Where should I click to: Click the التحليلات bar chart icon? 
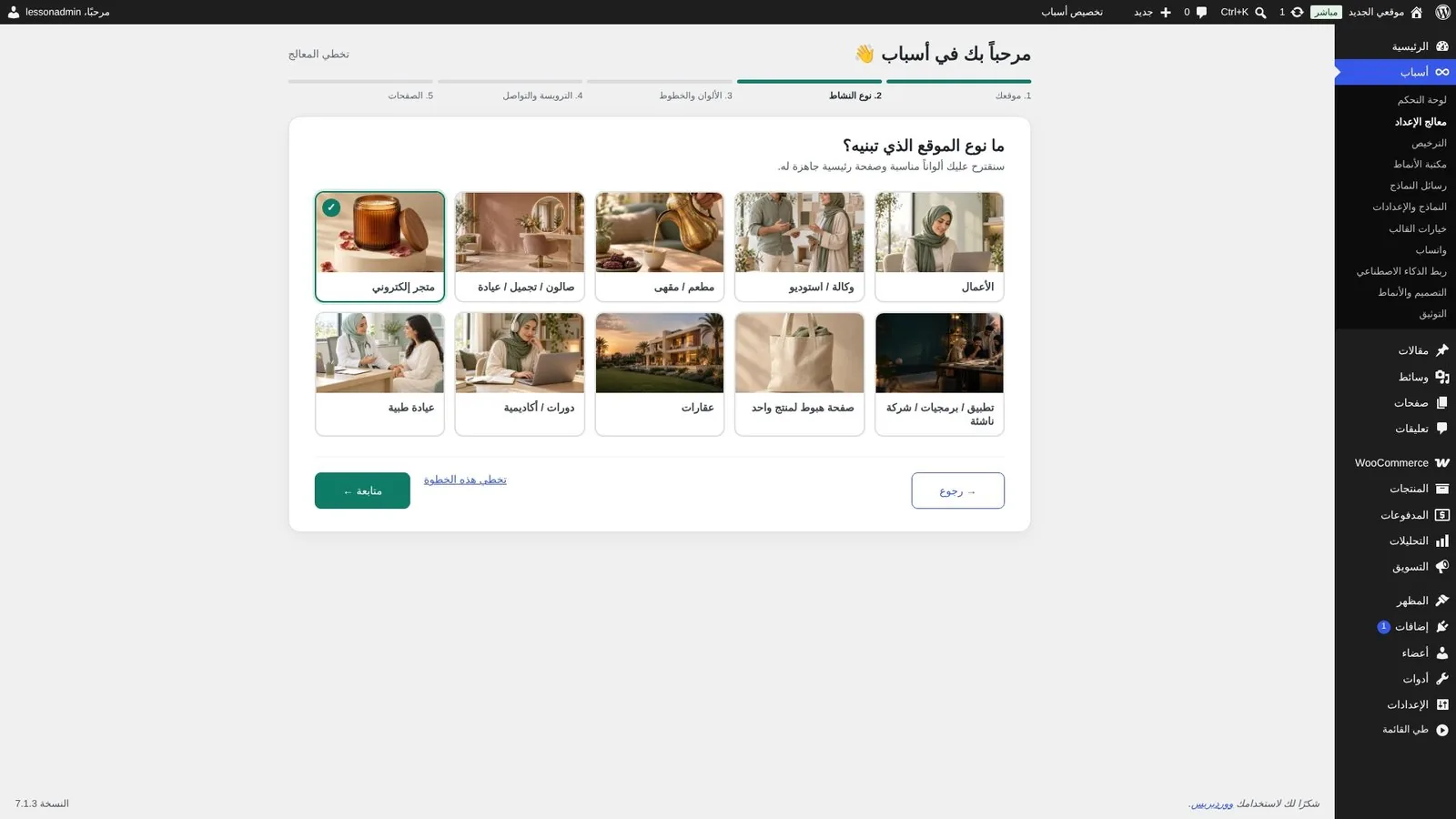click(x=1442, y=541)
